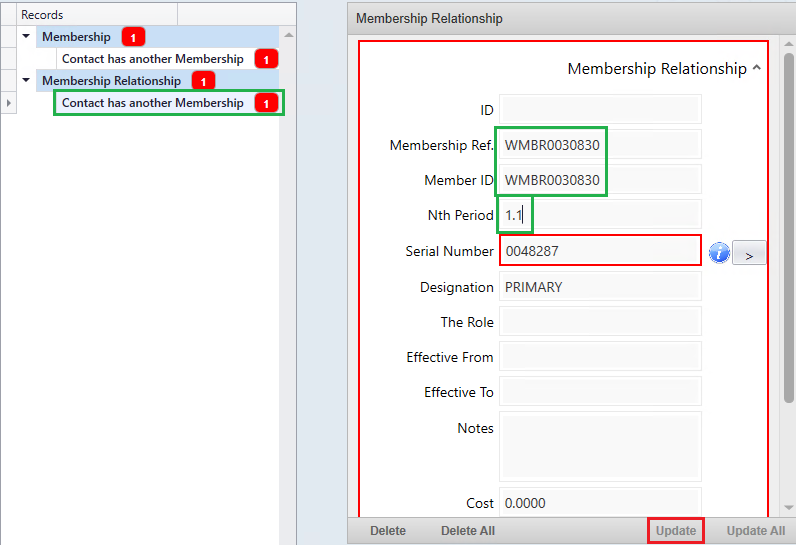Click the Effective From field
Screen dimensions: 796x545
600,357
